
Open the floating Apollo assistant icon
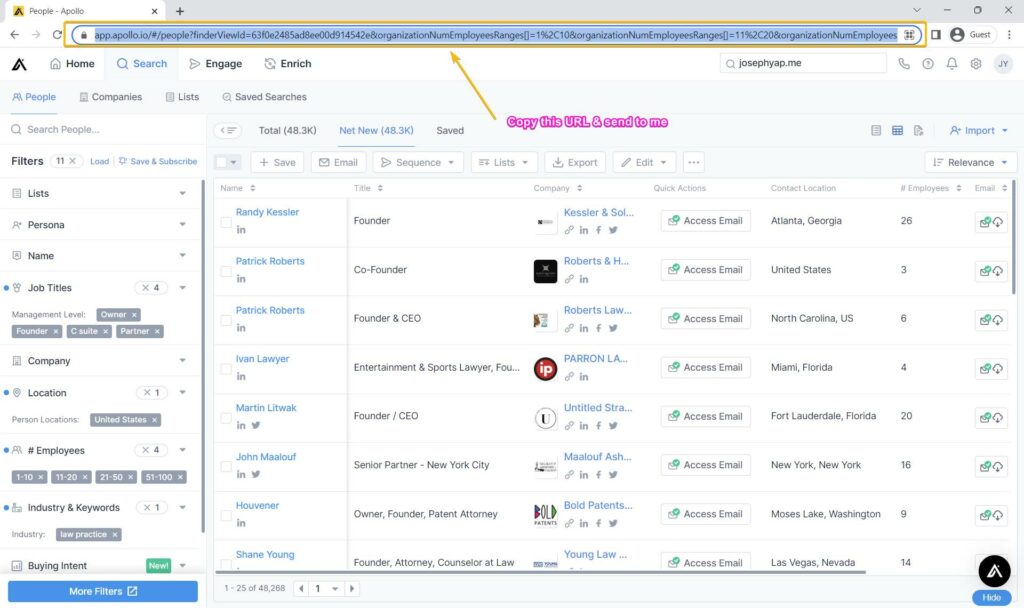tap(994, 571)
